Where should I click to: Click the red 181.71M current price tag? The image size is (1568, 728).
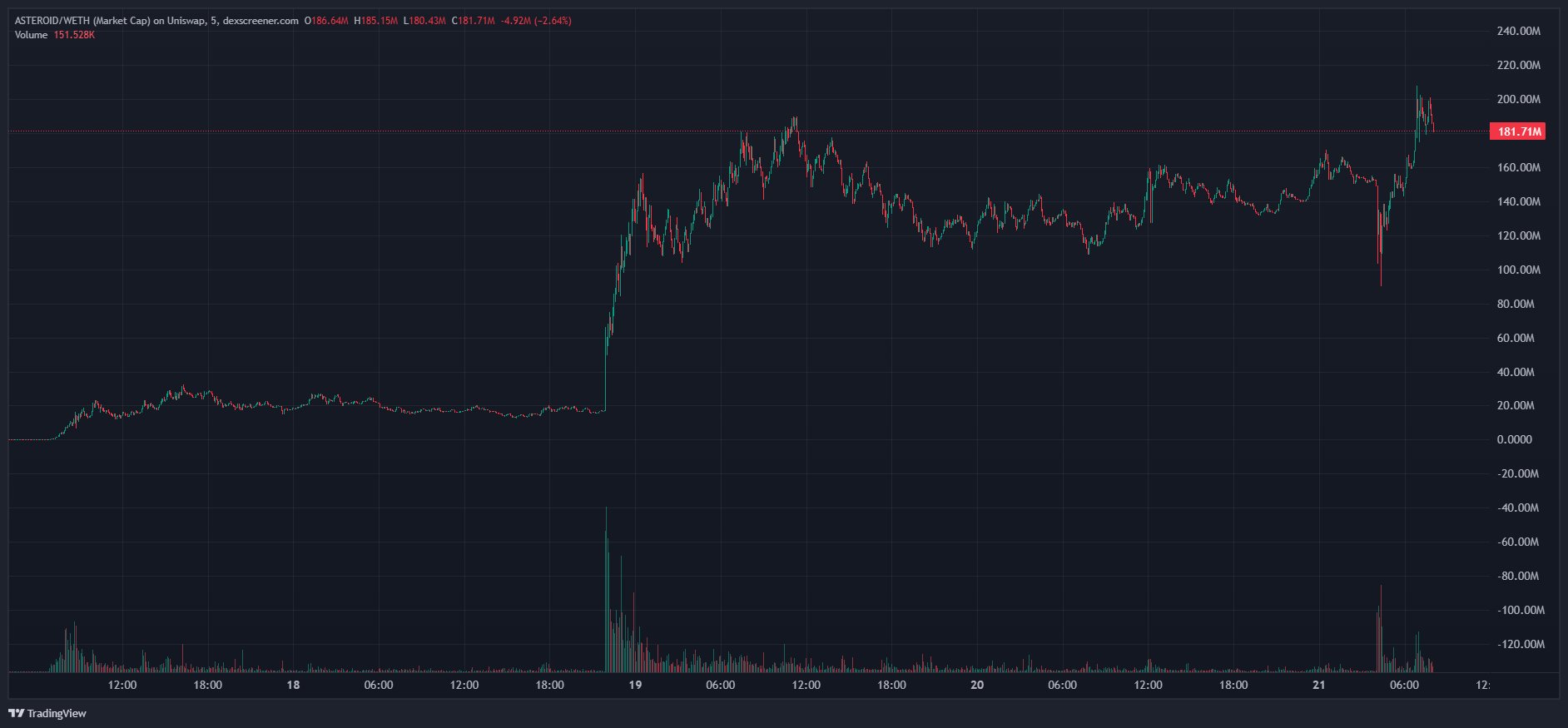[1517, 131]
